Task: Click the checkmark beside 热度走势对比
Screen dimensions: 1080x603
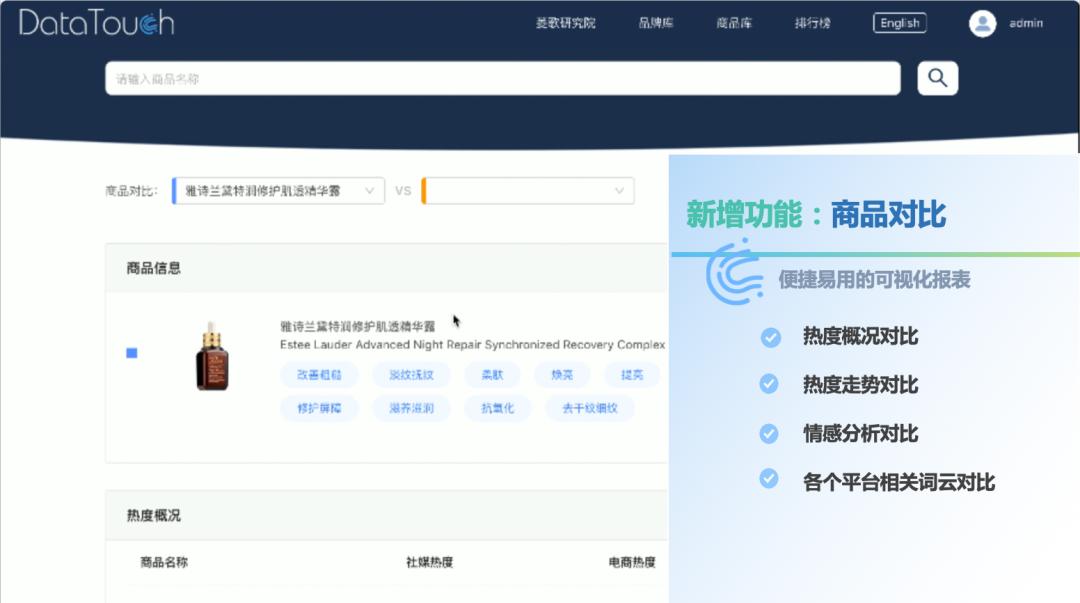Action: tap(769, 385)
